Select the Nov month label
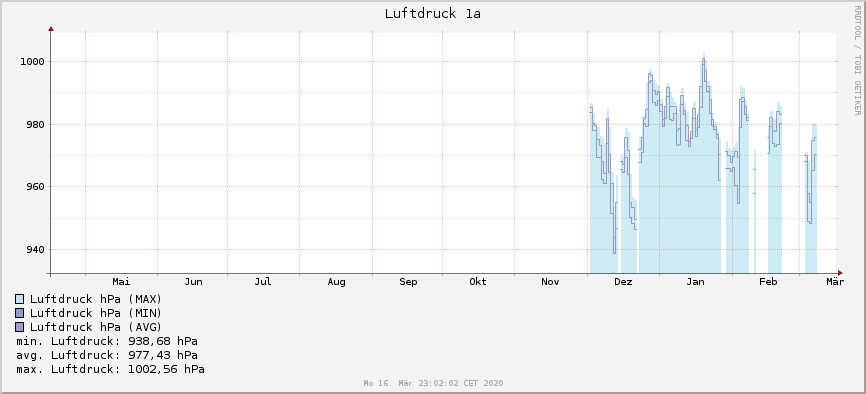Image resolution: width=866 pixels, height=394 pixels. click(x=550, y=282)
